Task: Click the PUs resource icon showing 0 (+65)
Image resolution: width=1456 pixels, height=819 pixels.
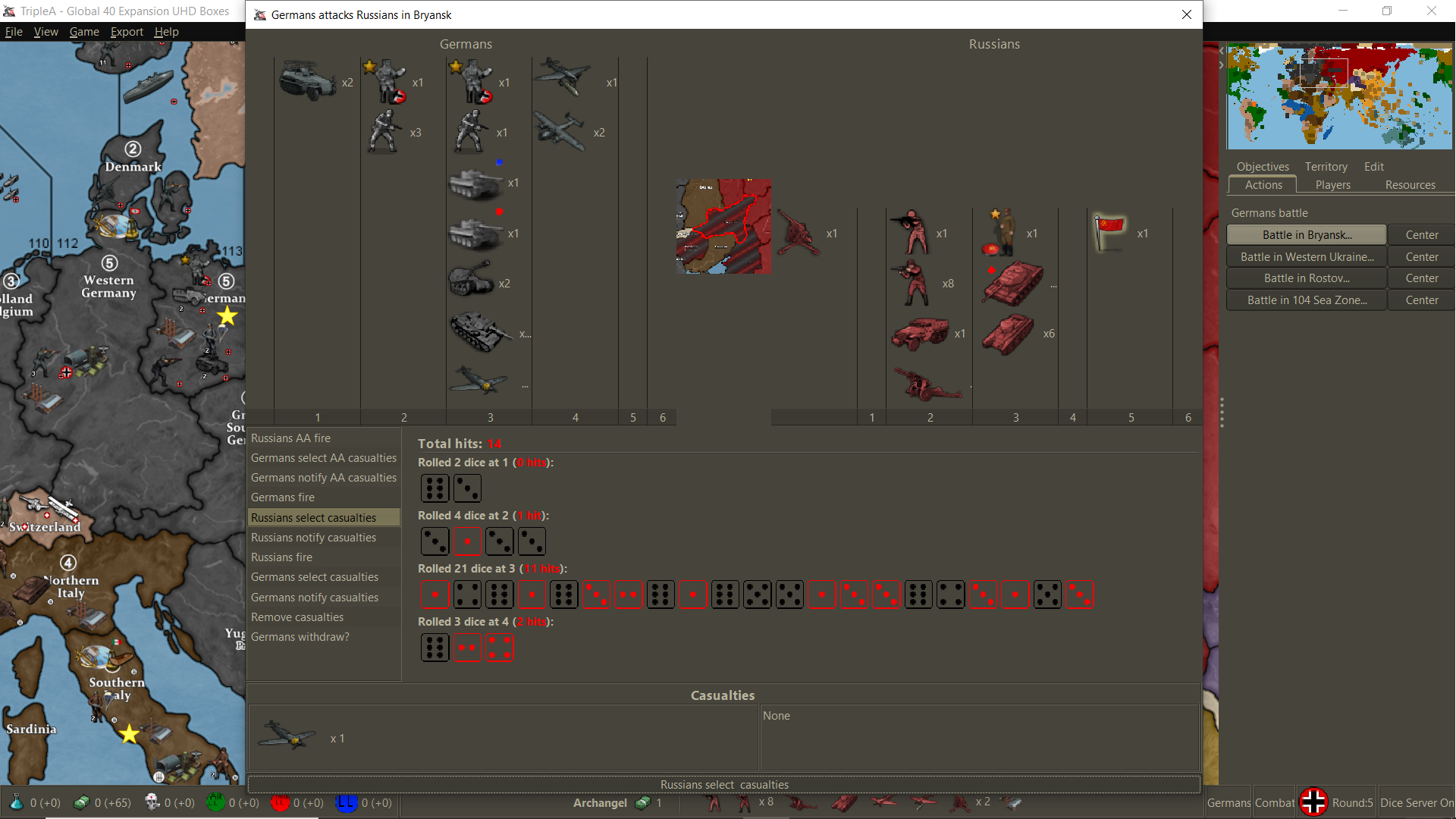Action: (81, 802)
